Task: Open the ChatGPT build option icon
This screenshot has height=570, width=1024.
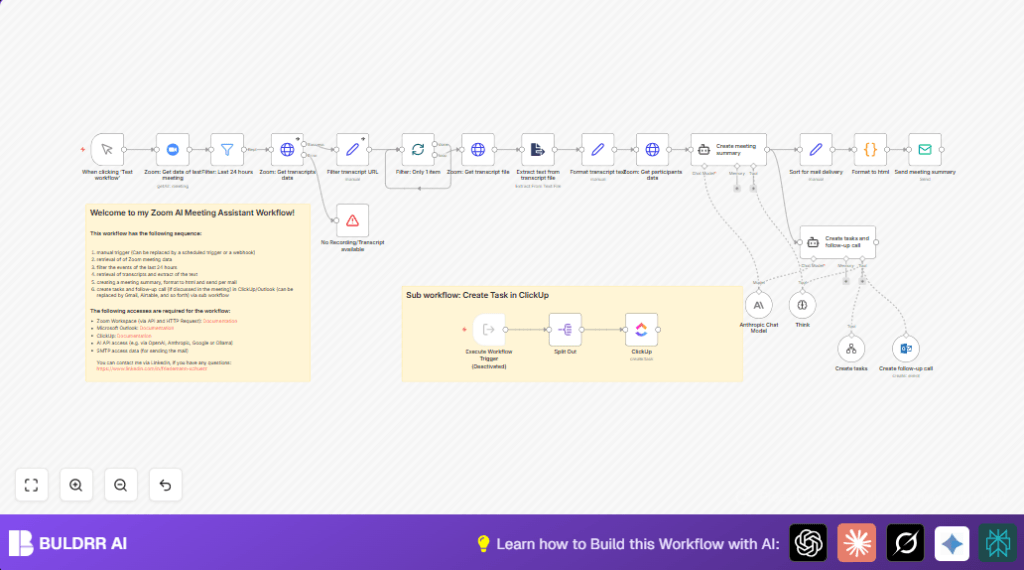Action: pos(808,543)
